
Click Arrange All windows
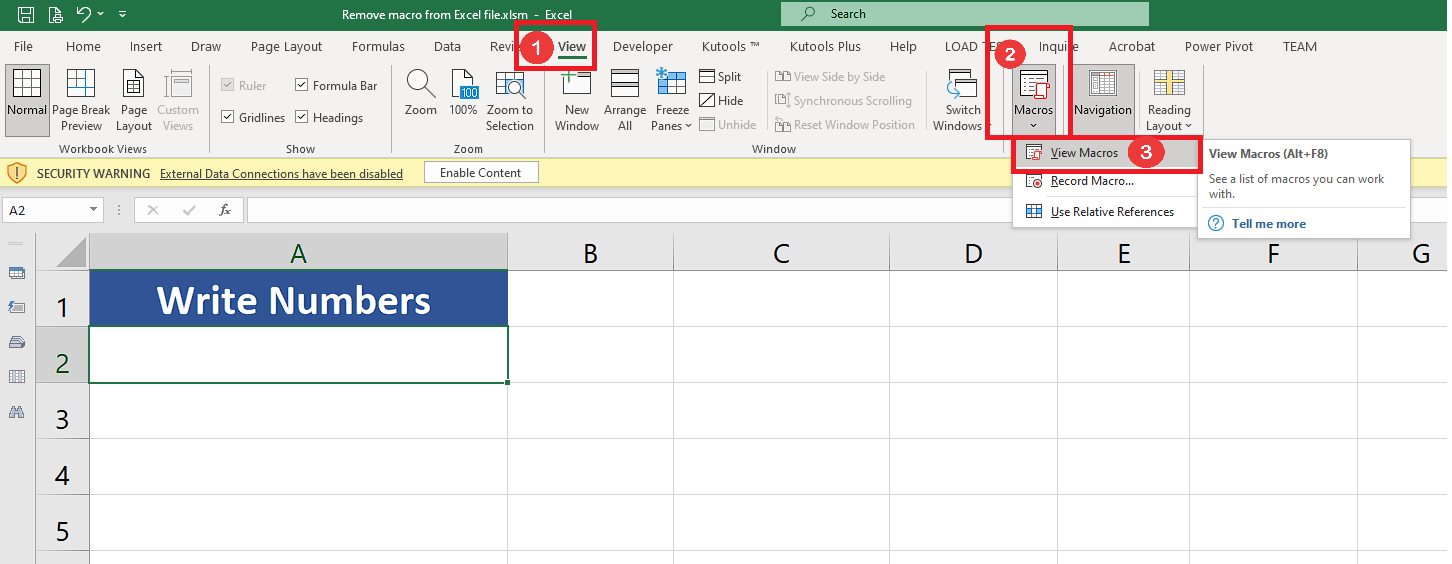(x=625, y=100)
